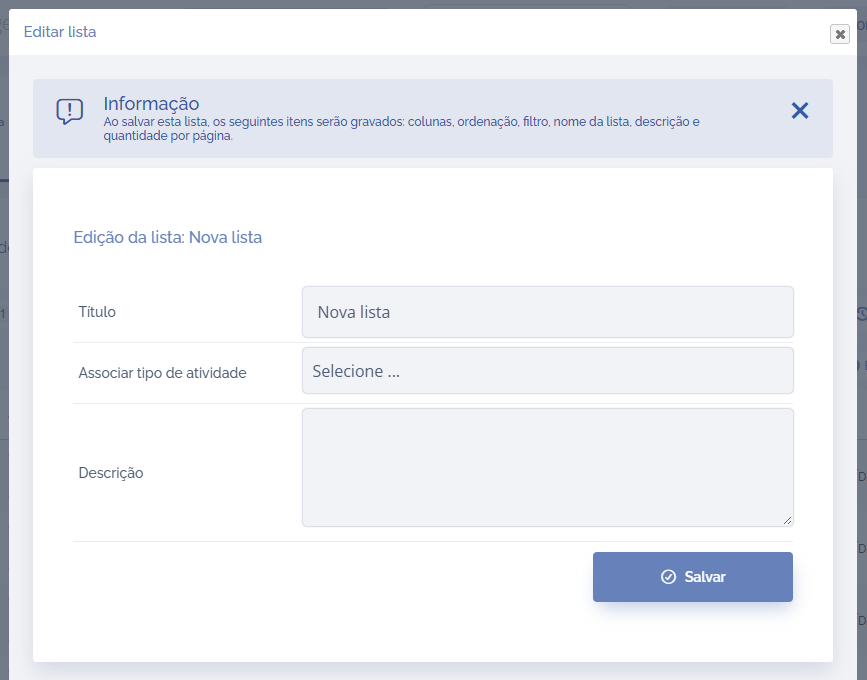This screenshot has width=867, height=680.
Task: Dismiss the Informação banner with the X
Action: point(799,111)
